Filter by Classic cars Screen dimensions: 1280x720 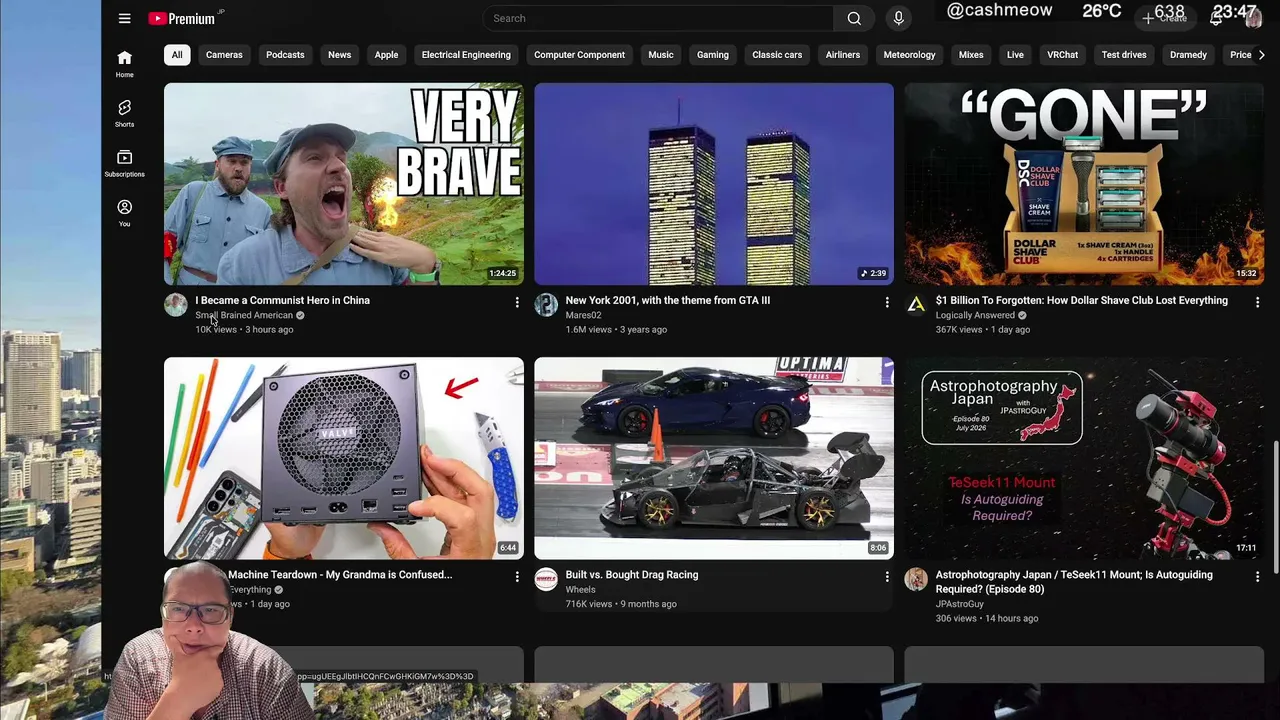click(x=777, y=55)
